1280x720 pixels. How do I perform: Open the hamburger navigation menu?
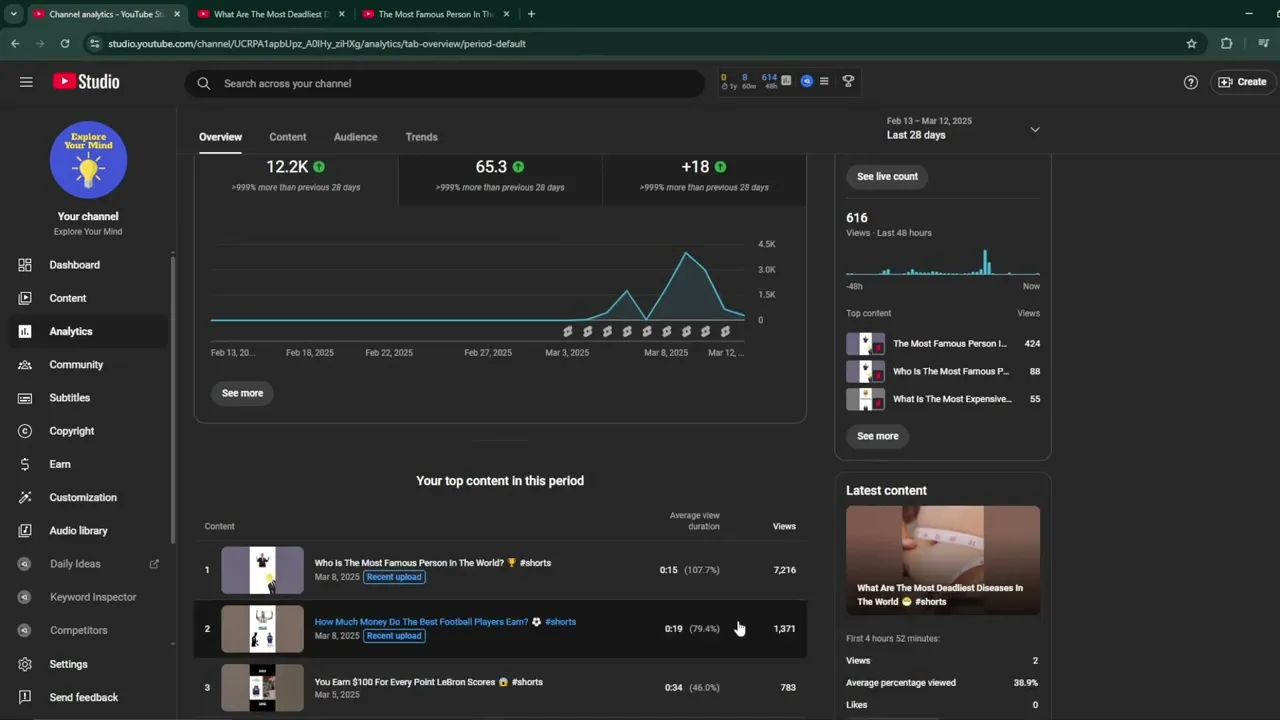26,82
